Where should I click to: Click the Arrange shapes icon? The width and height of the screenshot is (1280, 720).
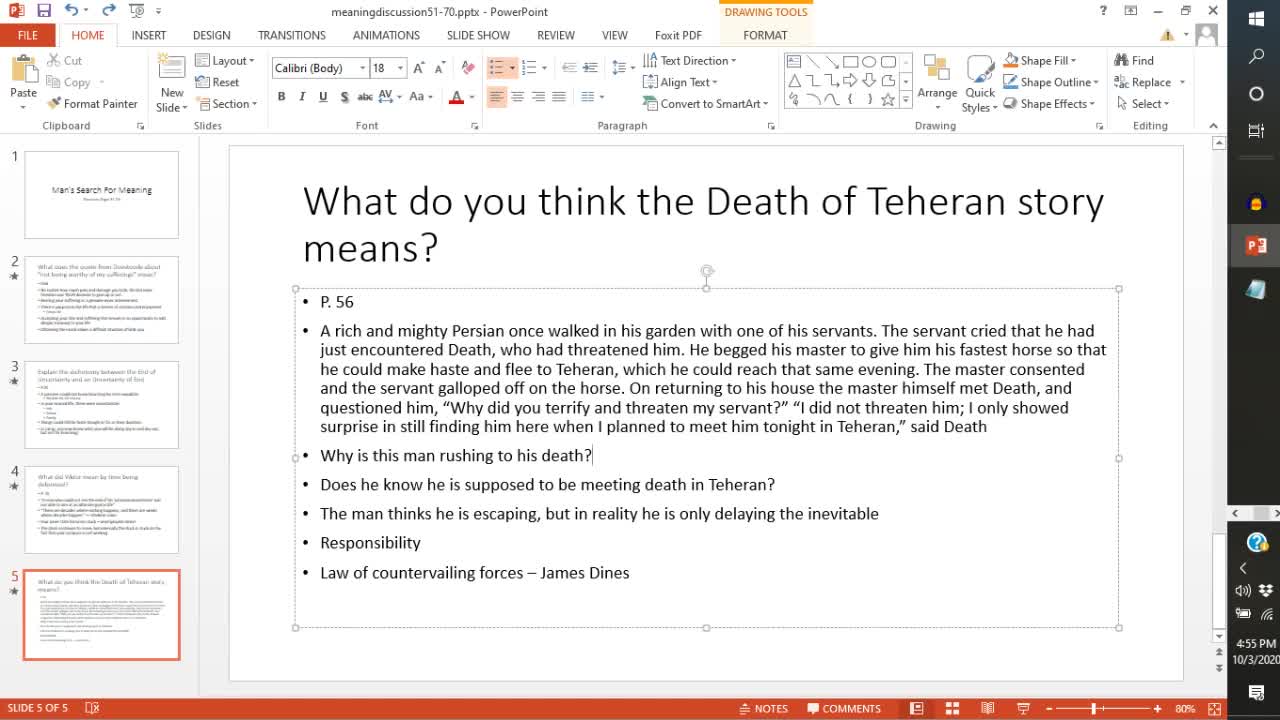[x=937, y=67]
